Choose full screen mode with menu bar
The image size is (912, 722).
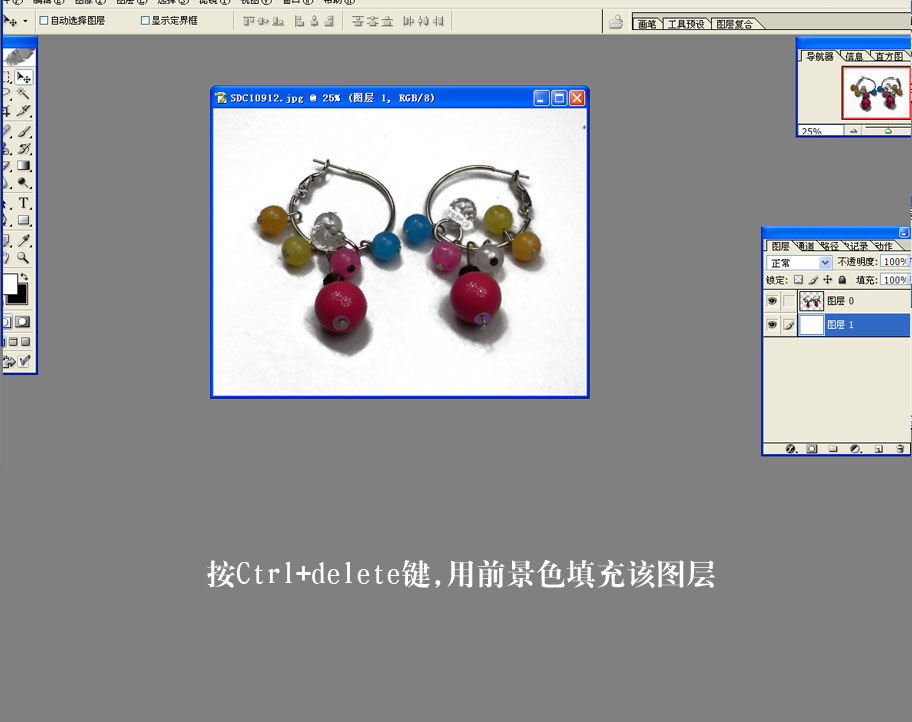pyautogui.click(x=13, y=342)
